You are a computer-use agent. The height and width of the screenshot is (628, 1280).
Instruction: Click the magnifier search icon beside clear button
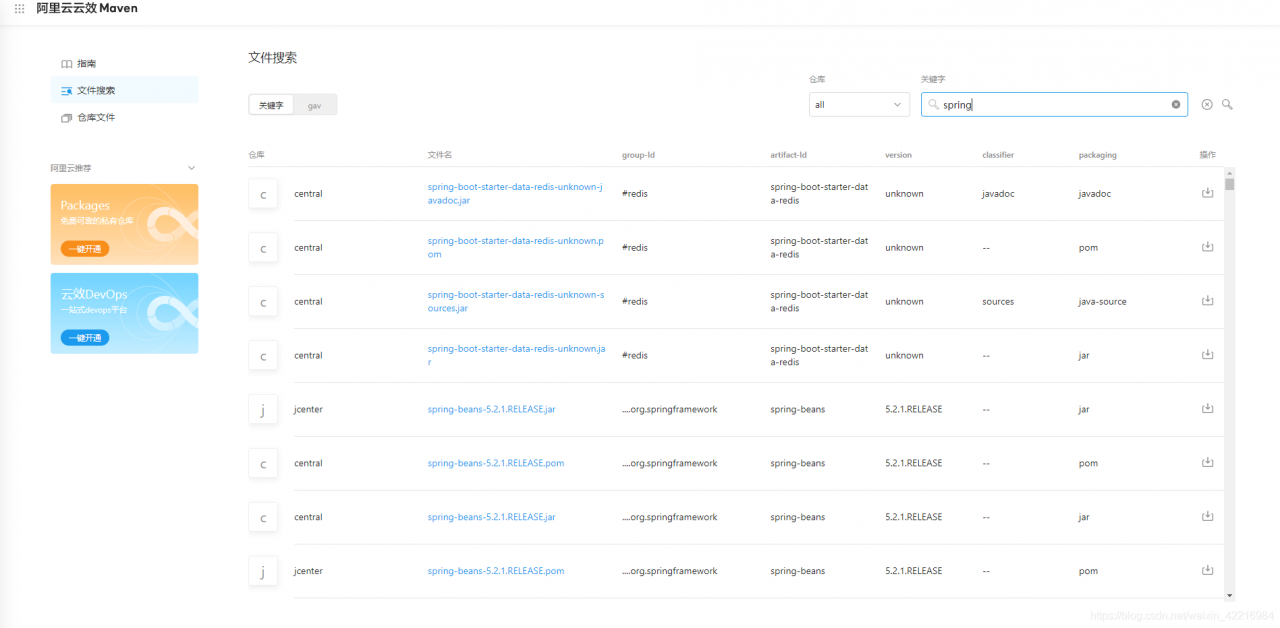coord(1227,104)
